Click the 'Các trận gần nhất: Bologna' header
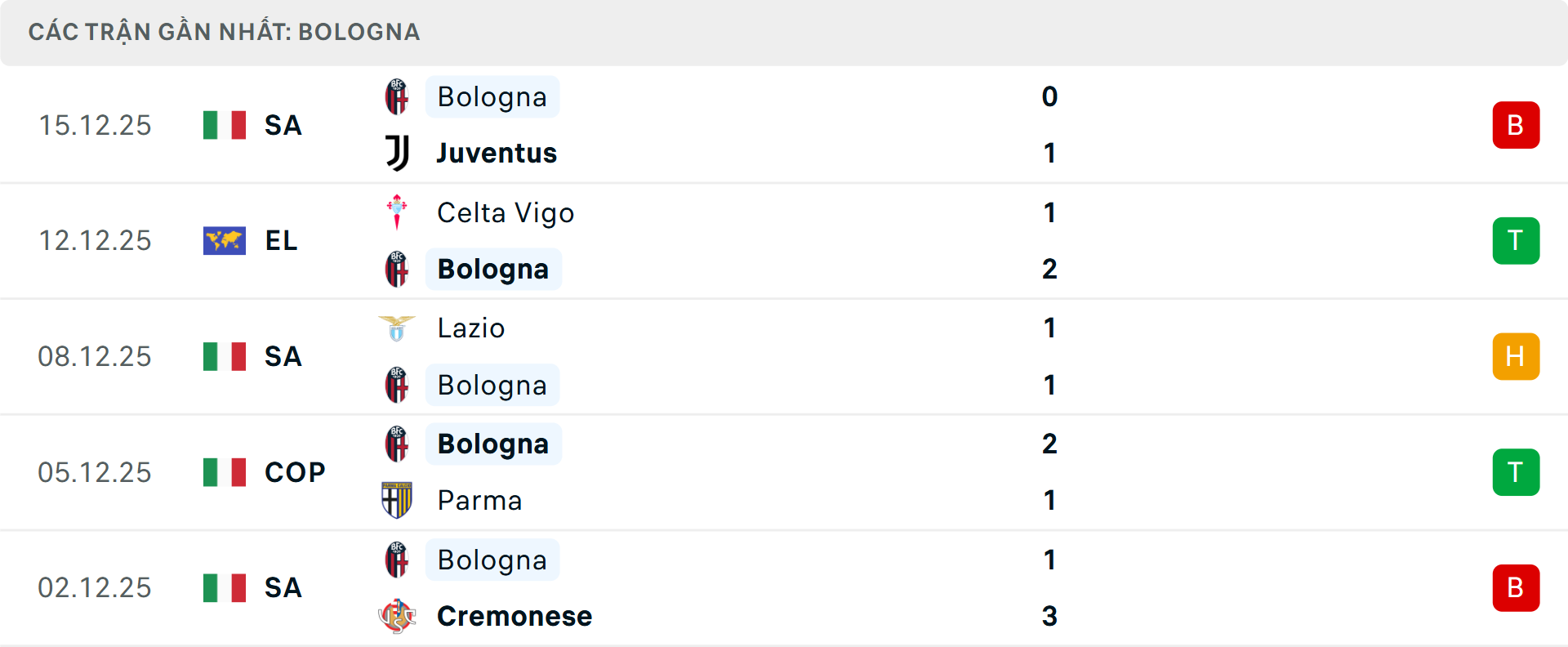1568x647 pixels. [224, 32]
